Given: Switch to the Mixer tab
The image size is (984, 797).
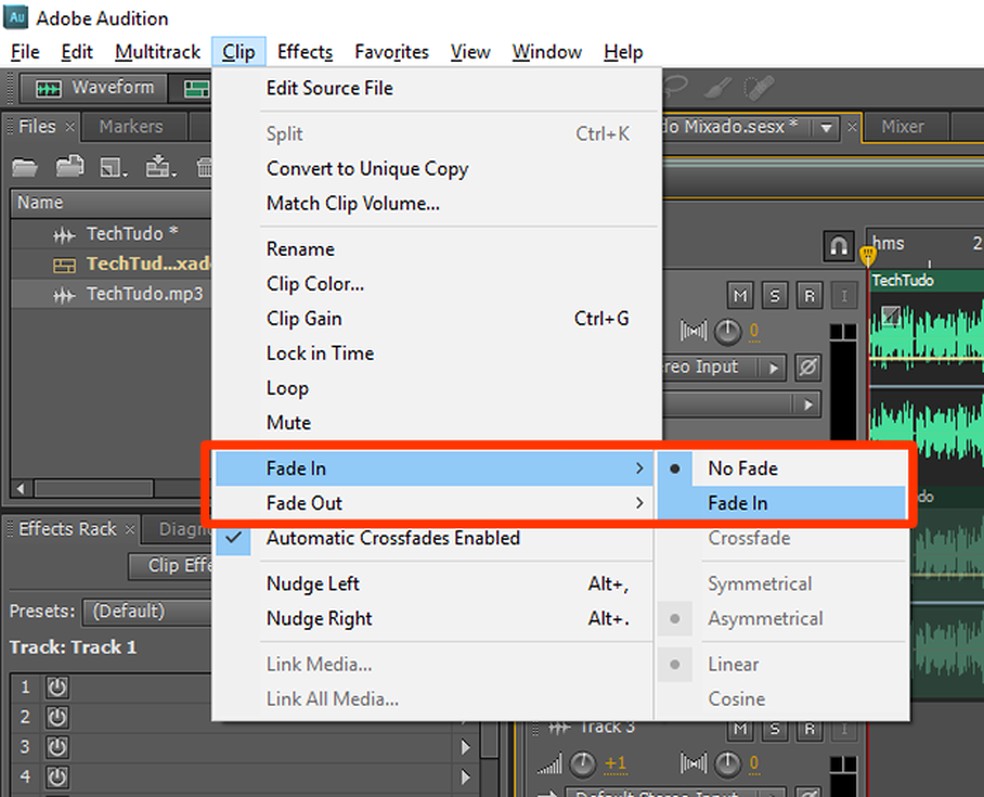Looking at the screenshot, I should pos(902,127).
